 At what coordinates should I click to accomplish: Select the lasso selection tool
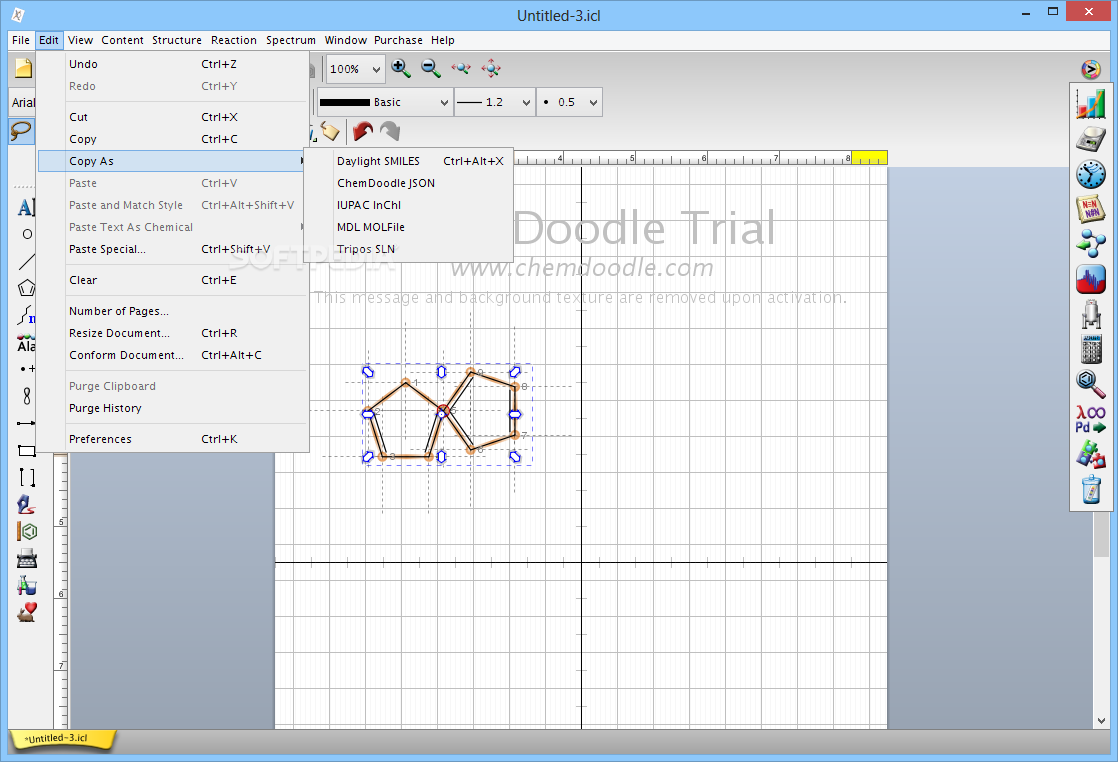pos(21,131)
